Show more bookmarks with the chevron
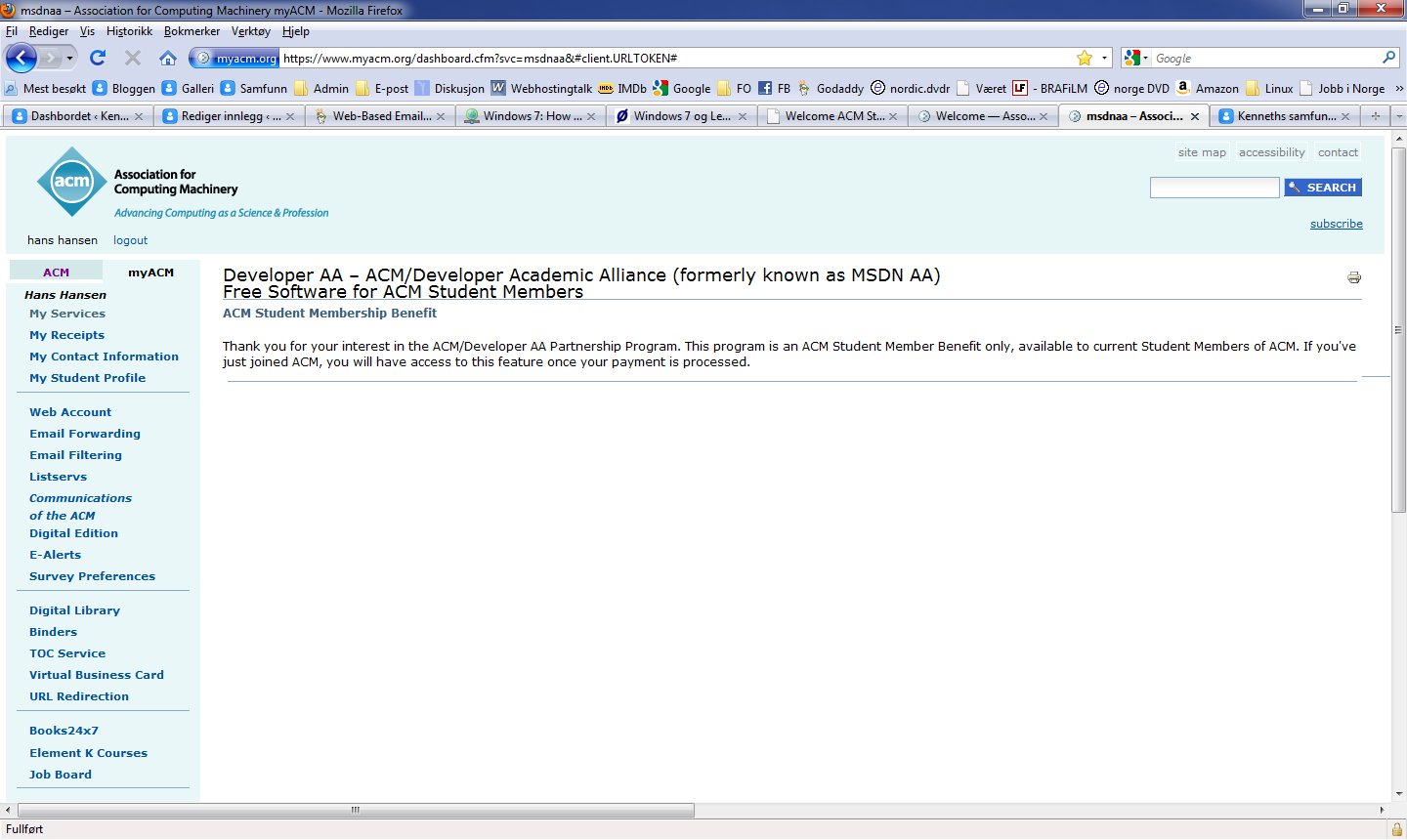The image size is (1407, 840). pyautogui.click(x=1398, y=88)
